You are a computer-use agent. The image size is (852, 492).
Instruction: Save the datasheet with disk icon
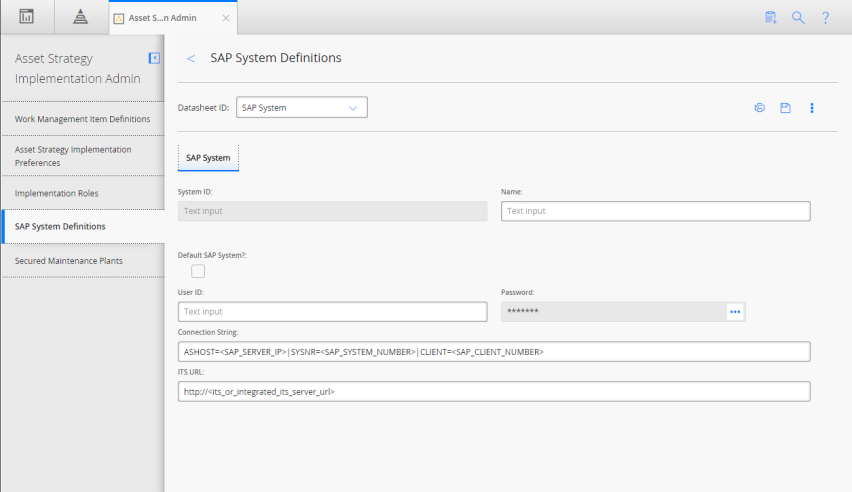[786, 108]
